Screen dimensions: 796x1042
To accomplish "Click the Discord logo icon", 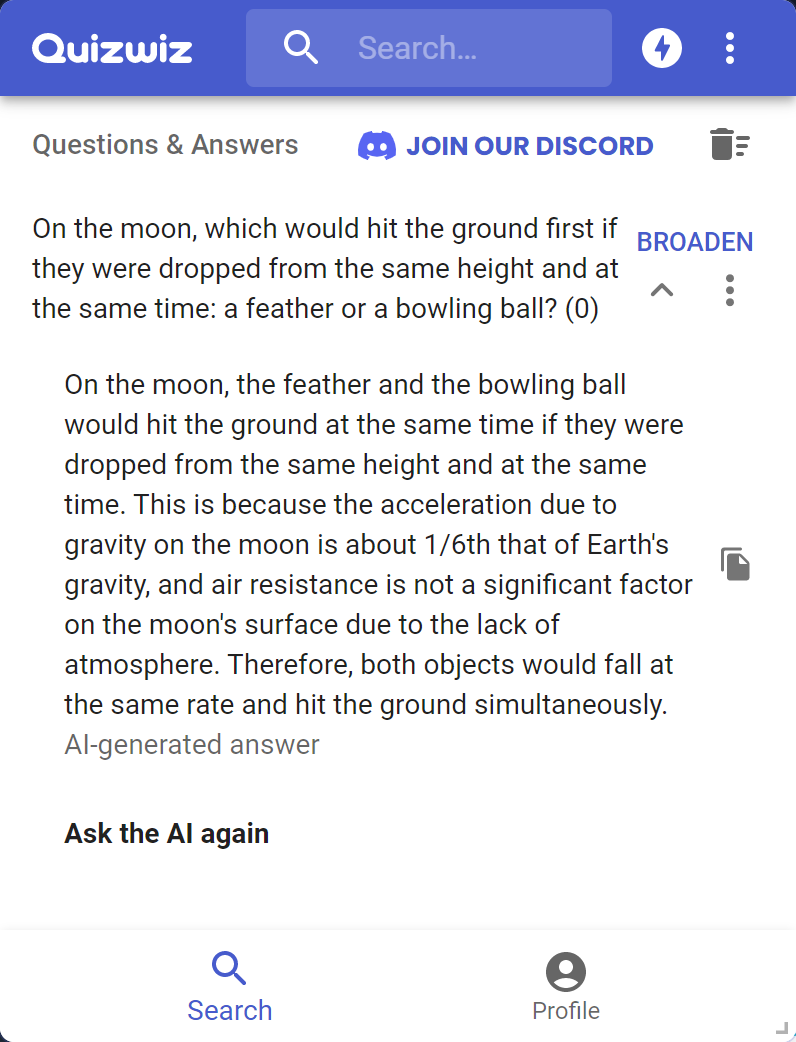I will (x=377, y=146).
